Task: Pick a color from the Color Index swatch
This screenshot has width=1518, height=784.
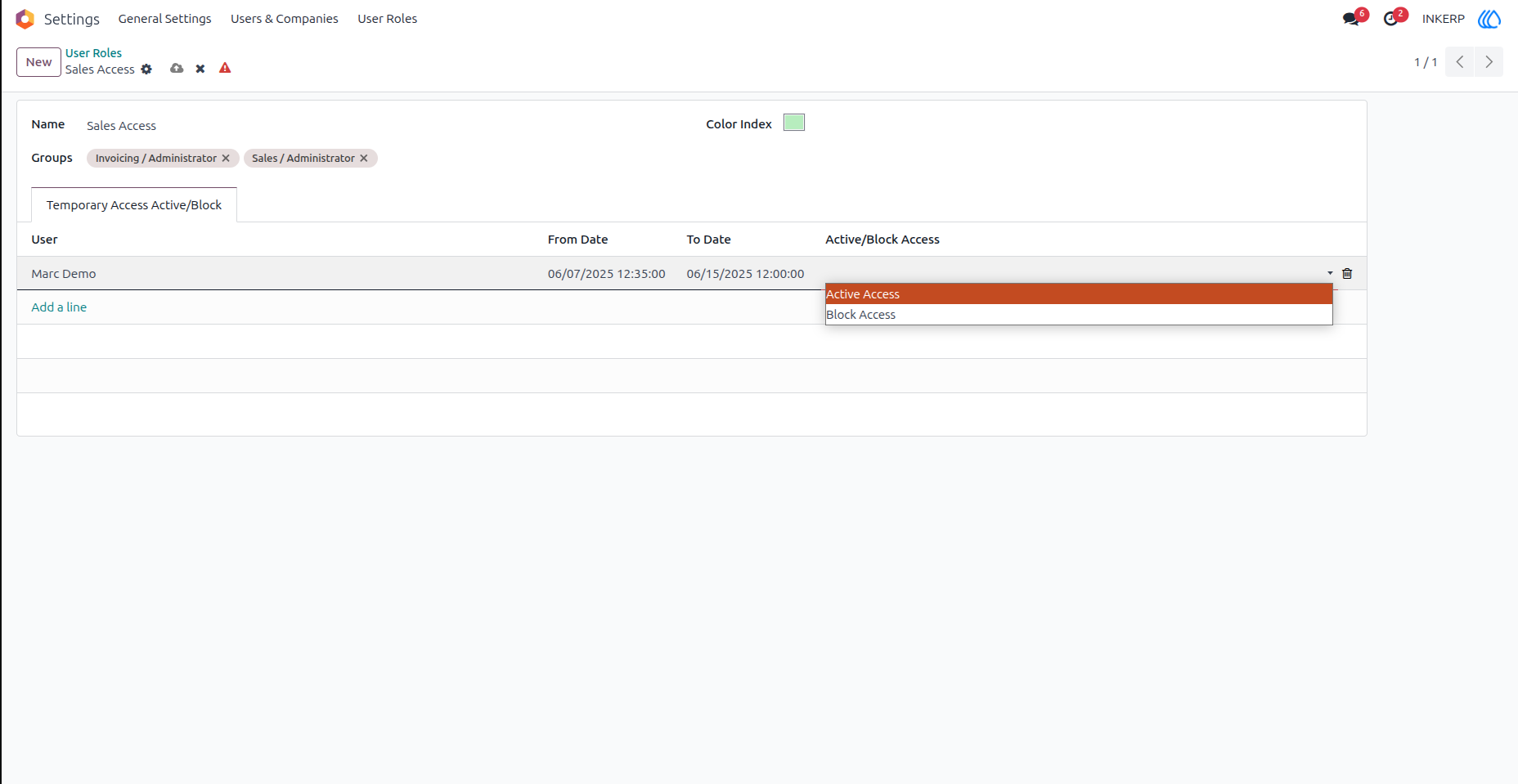Action: (794, 123)
